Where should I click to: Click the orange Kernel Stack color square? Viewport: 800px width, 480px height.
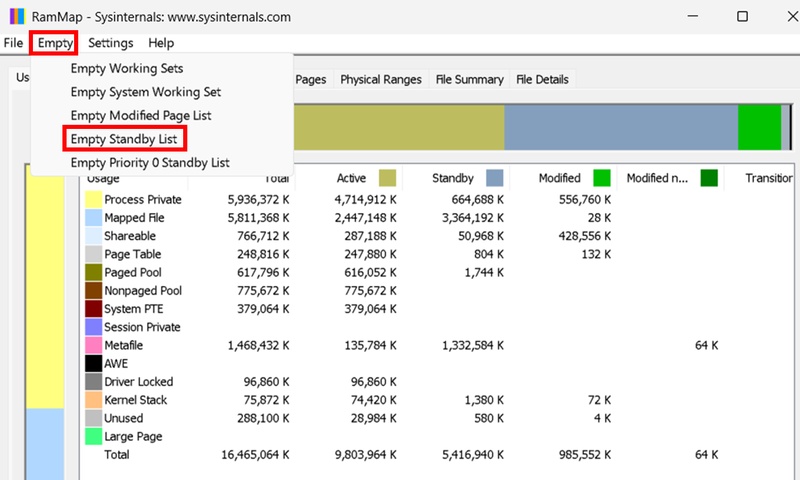93,400
